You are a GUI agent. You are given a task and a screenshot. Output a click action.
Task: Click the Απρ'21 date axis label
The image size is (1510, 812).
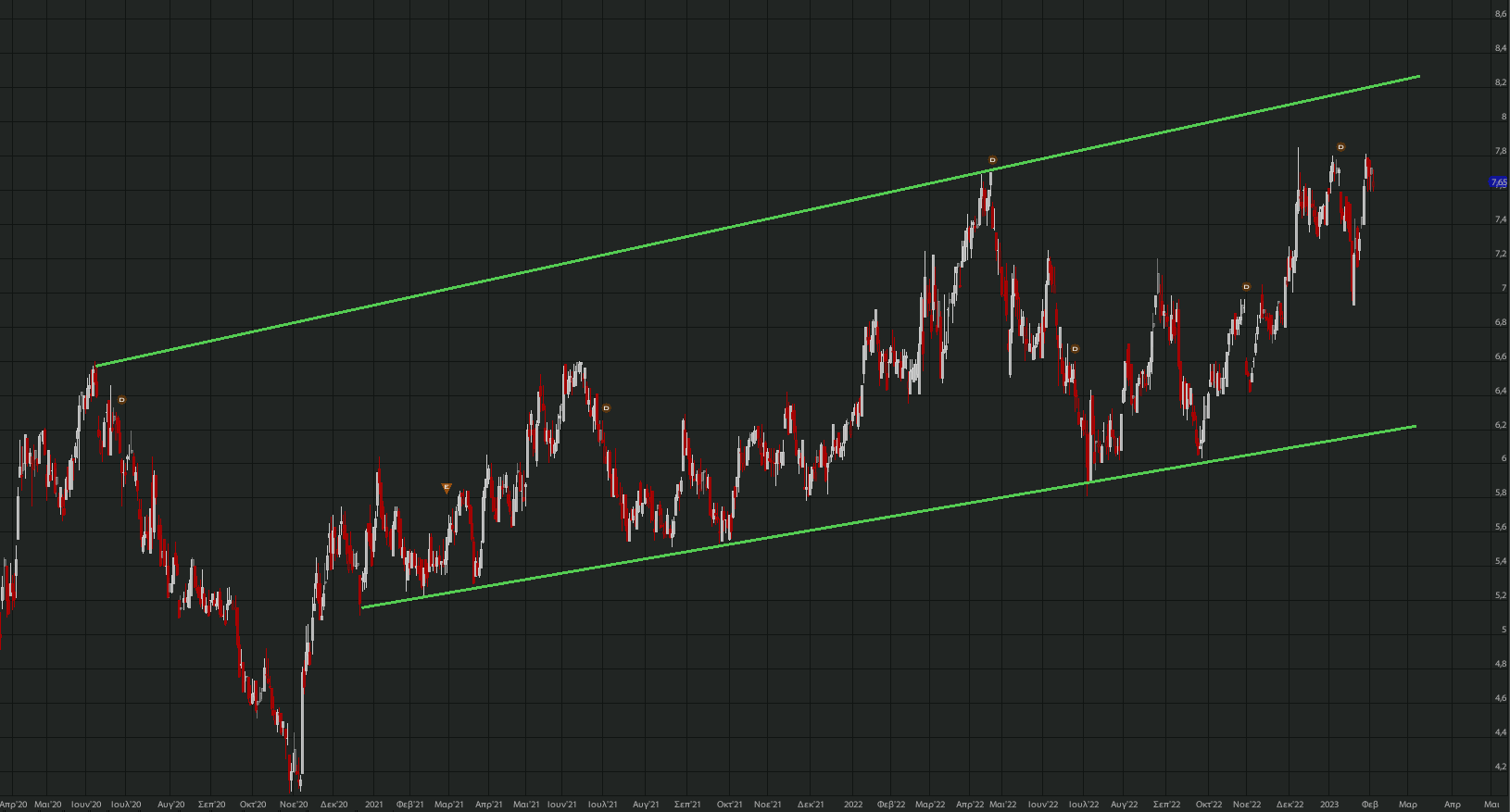489,805
